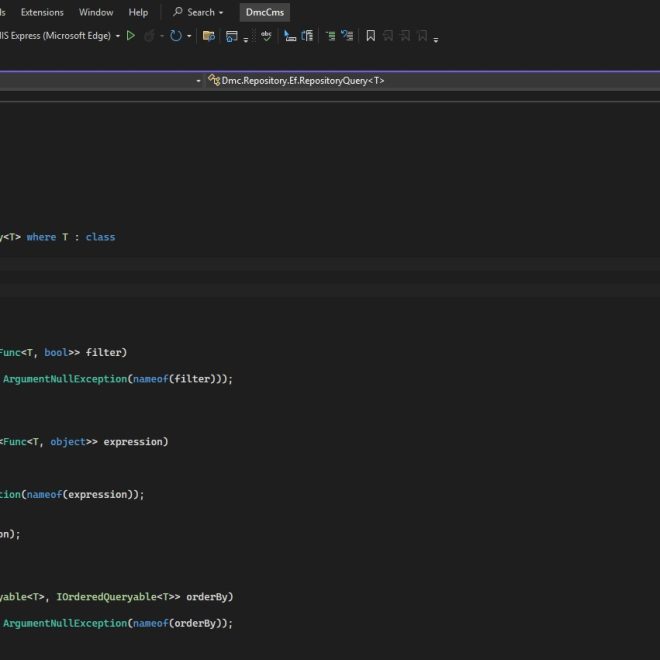
Task: Click the increase indent icon
Action: pos(330,36)
